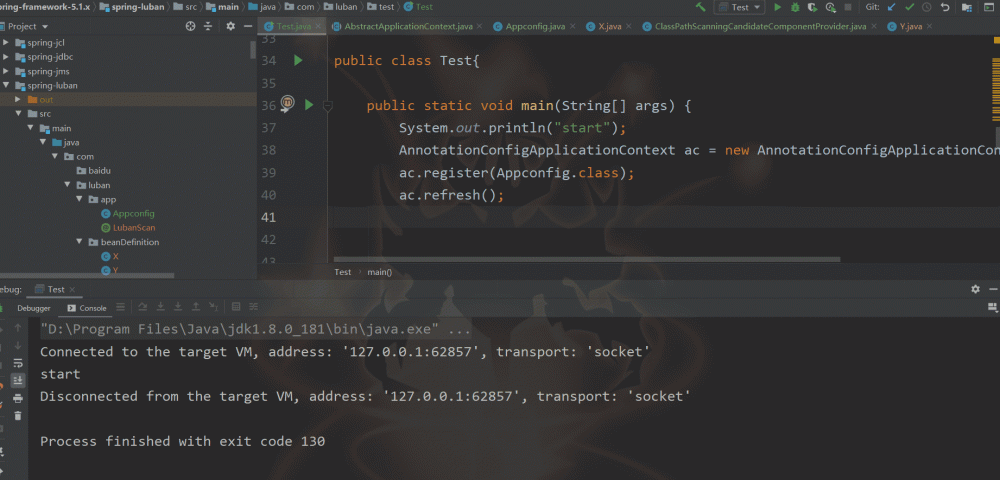
Task: Switch to ClassPathScanningCandidateComponentProvider.java tab
Action: tap(760, 26)
